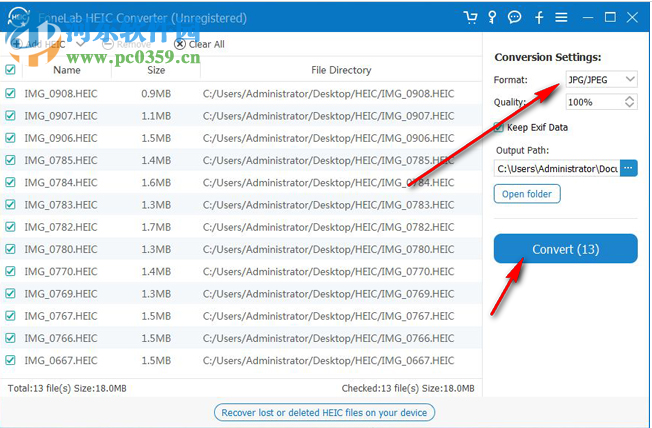
Task: Sort by Size column header
Action: point(156,70)
